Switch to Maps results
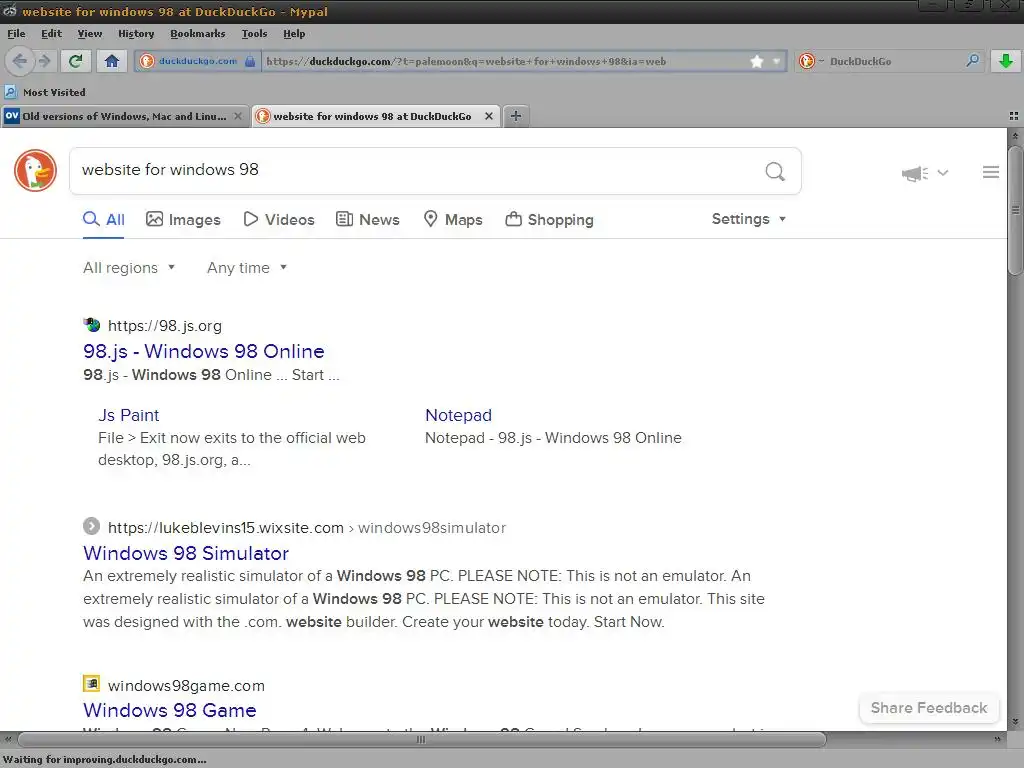 click(453, 219)
